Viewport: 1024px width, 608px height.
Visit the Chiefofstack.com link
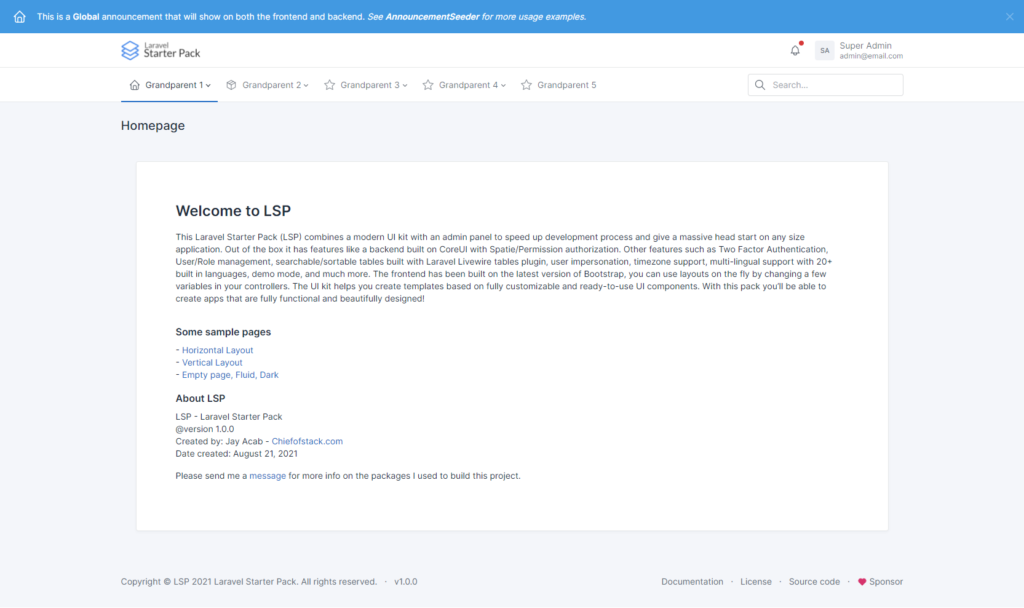(307, 441)
